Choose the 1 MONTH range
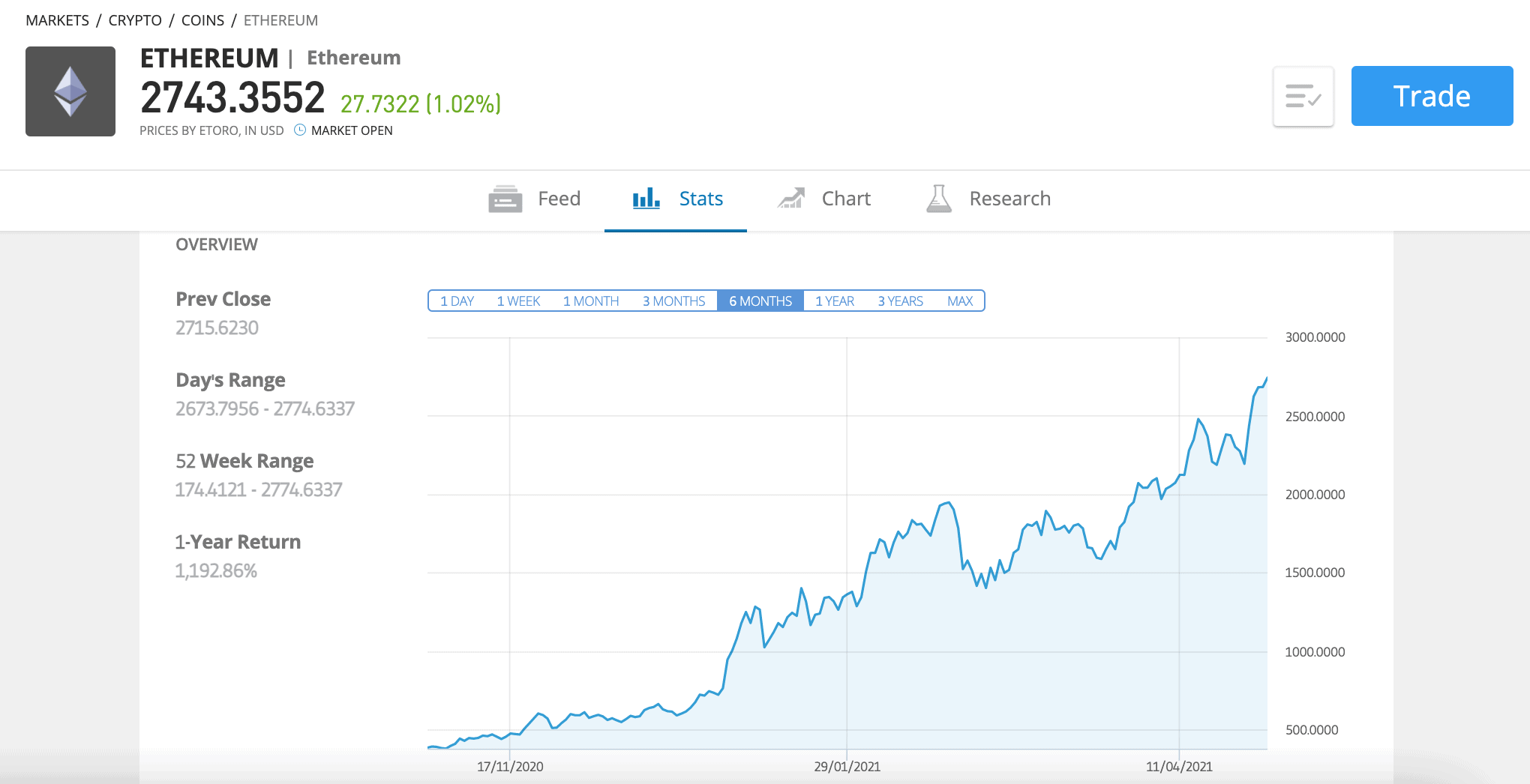This screenshot has width=1530, height=784. 591,301
